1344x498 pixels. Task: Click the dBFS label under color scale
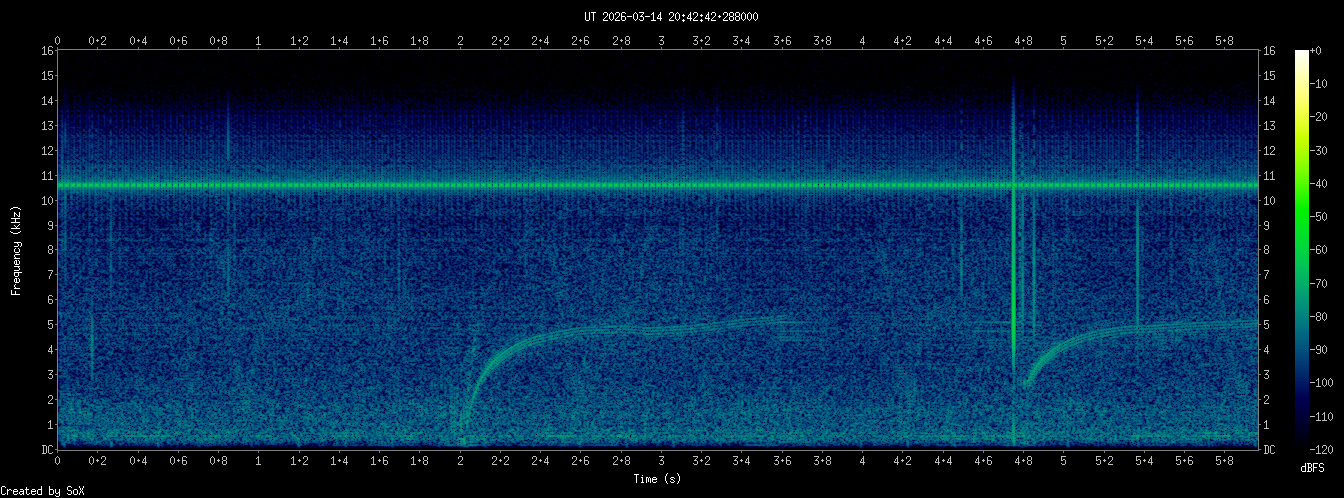tap(1312, 468)
